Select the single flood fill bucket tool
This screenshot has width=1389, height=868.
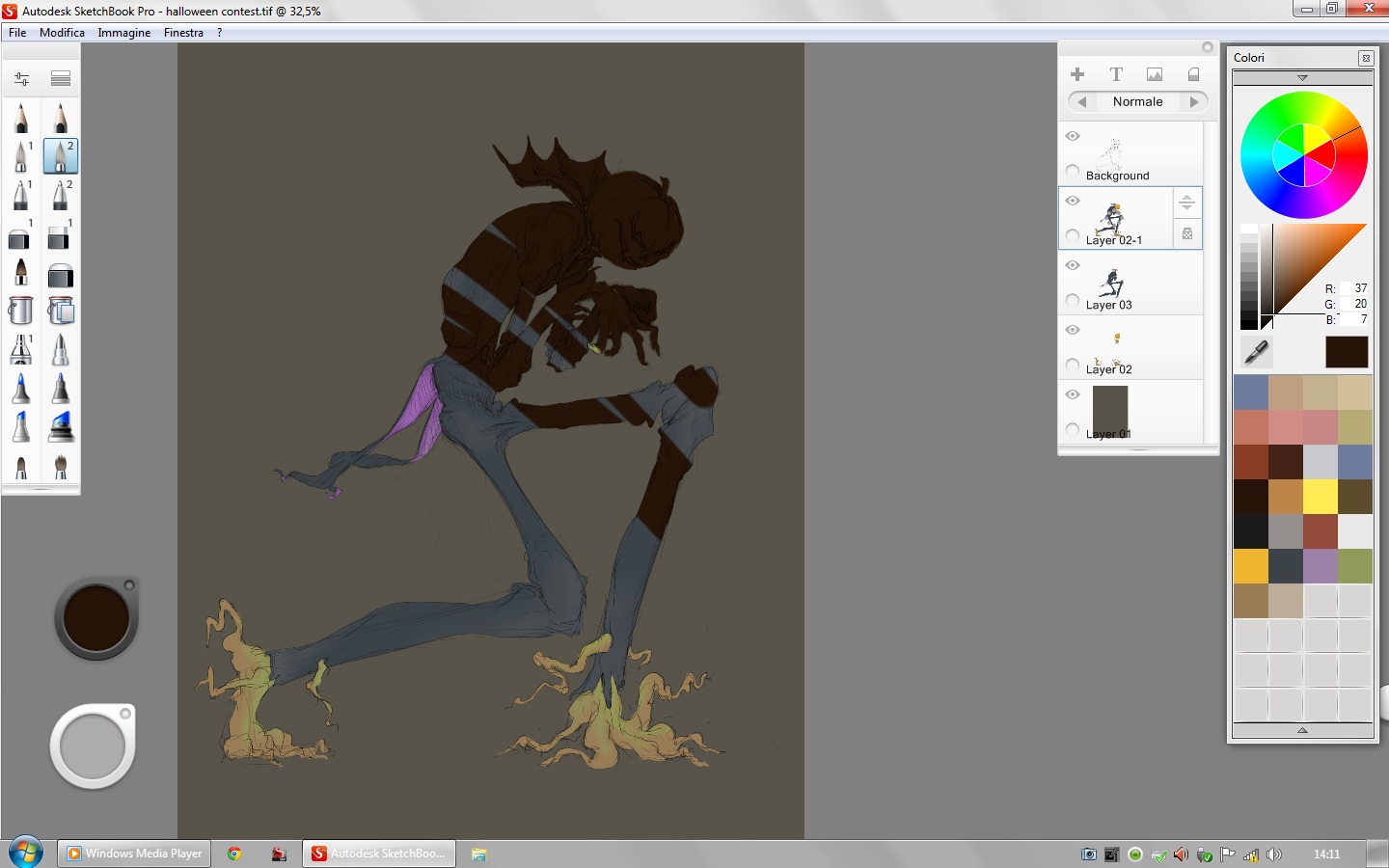pyautogui.click(x=20, y=311)
